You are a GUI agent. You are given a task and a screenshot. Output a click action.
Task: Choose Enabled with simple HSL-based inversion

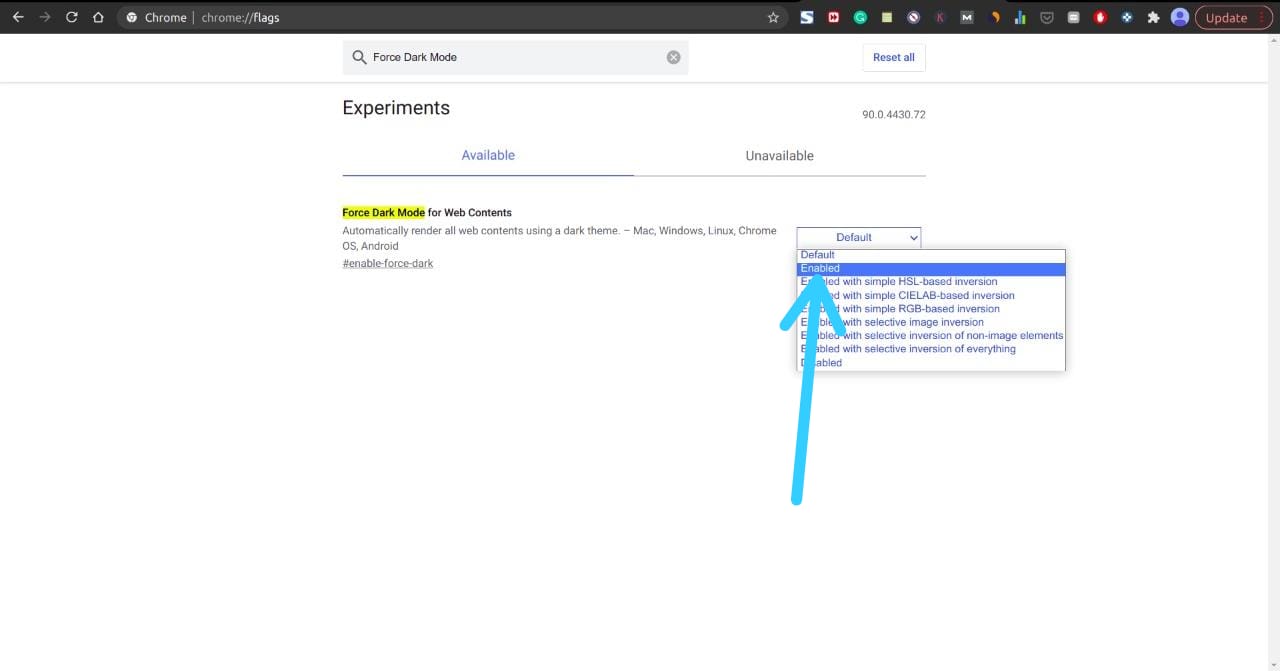click(x=931, y=282)
